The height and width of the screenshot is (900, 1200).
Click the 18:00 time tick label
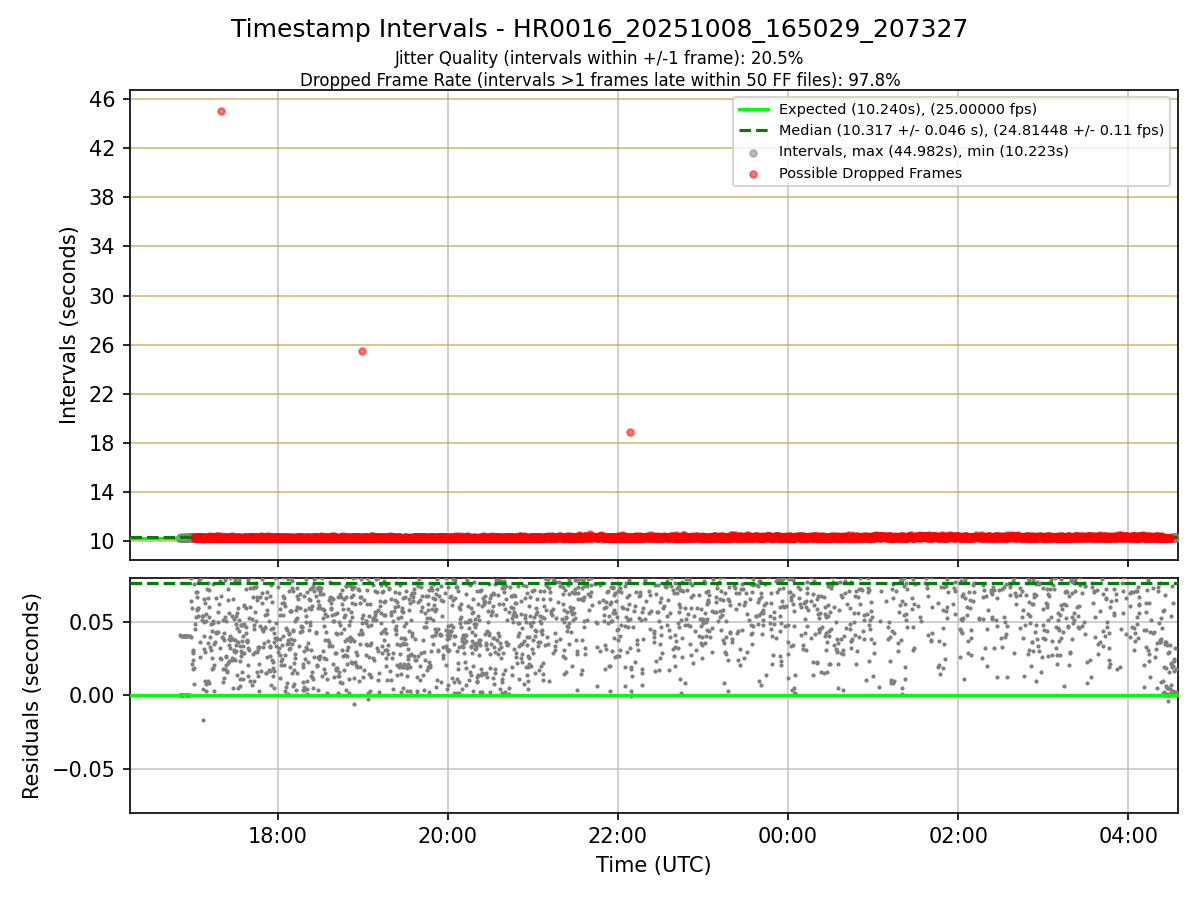[x=278, y=834]
